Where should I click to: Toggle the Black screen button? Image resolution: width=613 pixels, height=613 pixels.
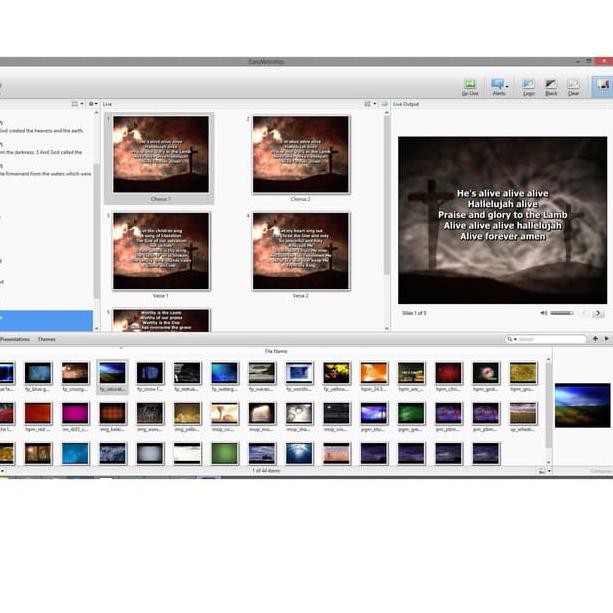tap(551, 86)
